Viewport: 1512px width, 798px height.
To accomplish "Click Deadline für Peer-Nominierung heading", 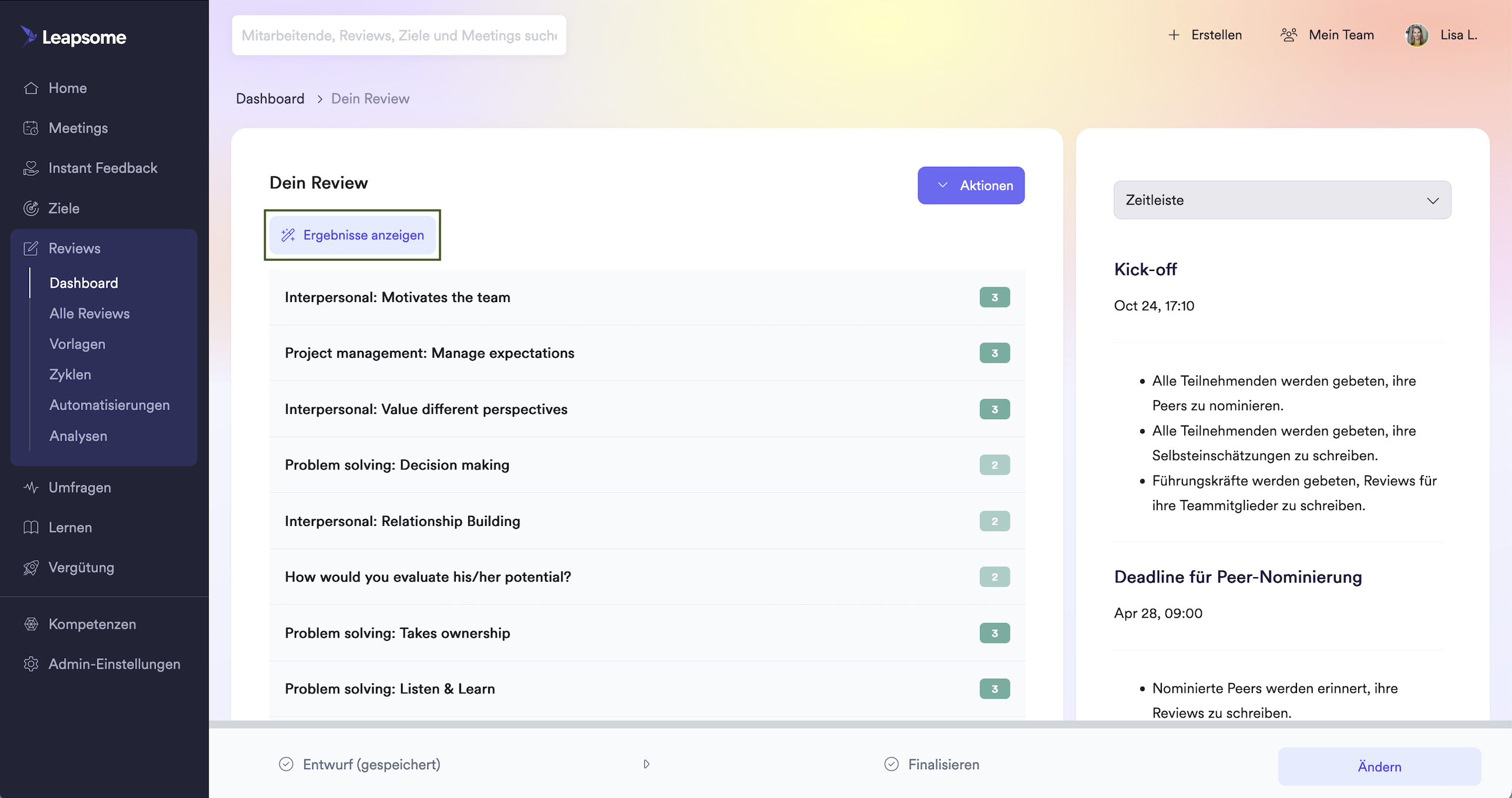I will tap(1238, 576).
